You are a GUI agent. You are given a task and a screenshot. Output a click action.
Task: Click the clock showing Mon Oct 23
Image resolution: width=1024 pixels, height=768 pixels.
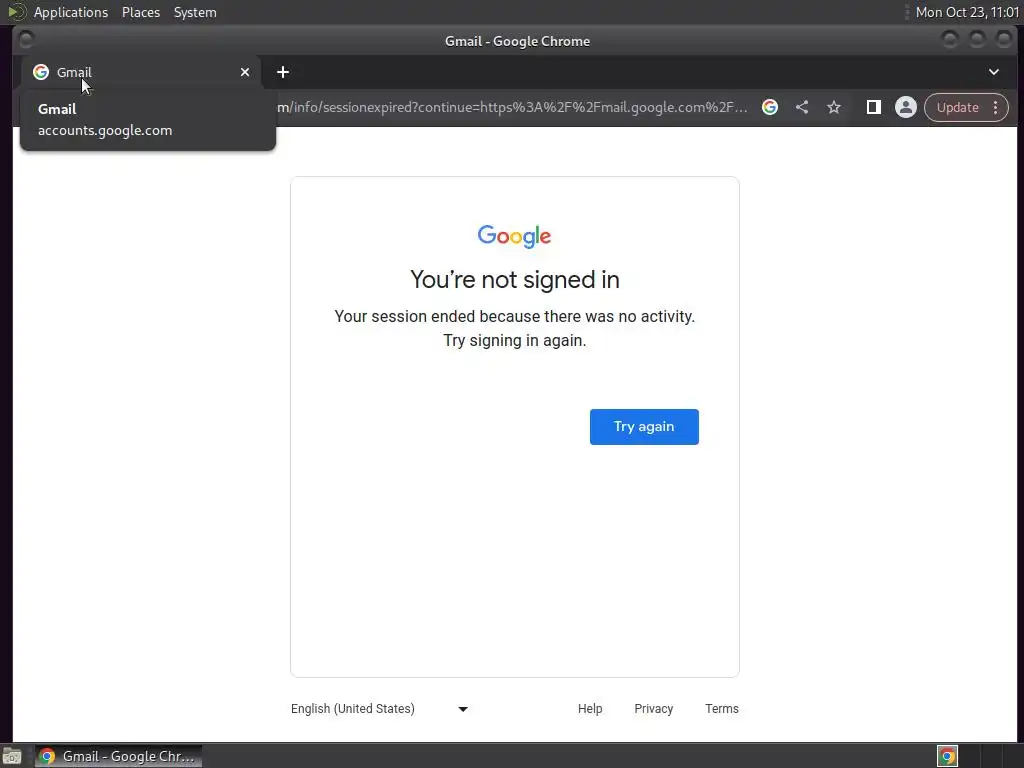967,12
